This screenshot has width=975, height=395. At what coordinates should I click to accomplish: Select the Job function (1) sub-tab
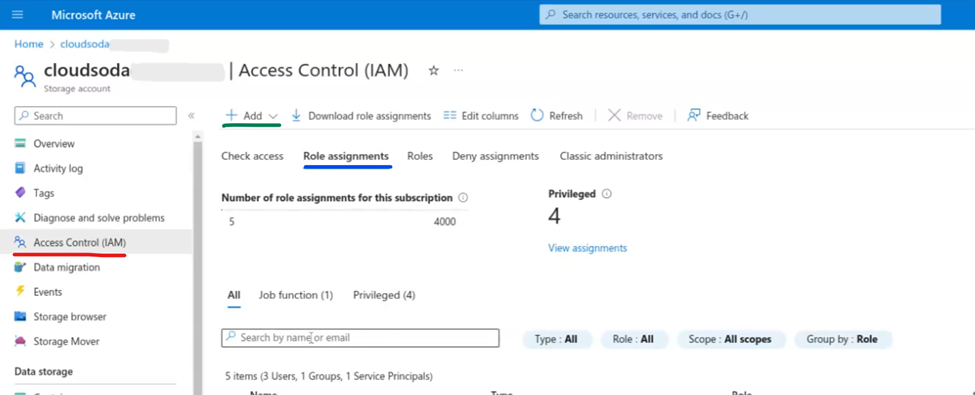[x=296, y=295]
